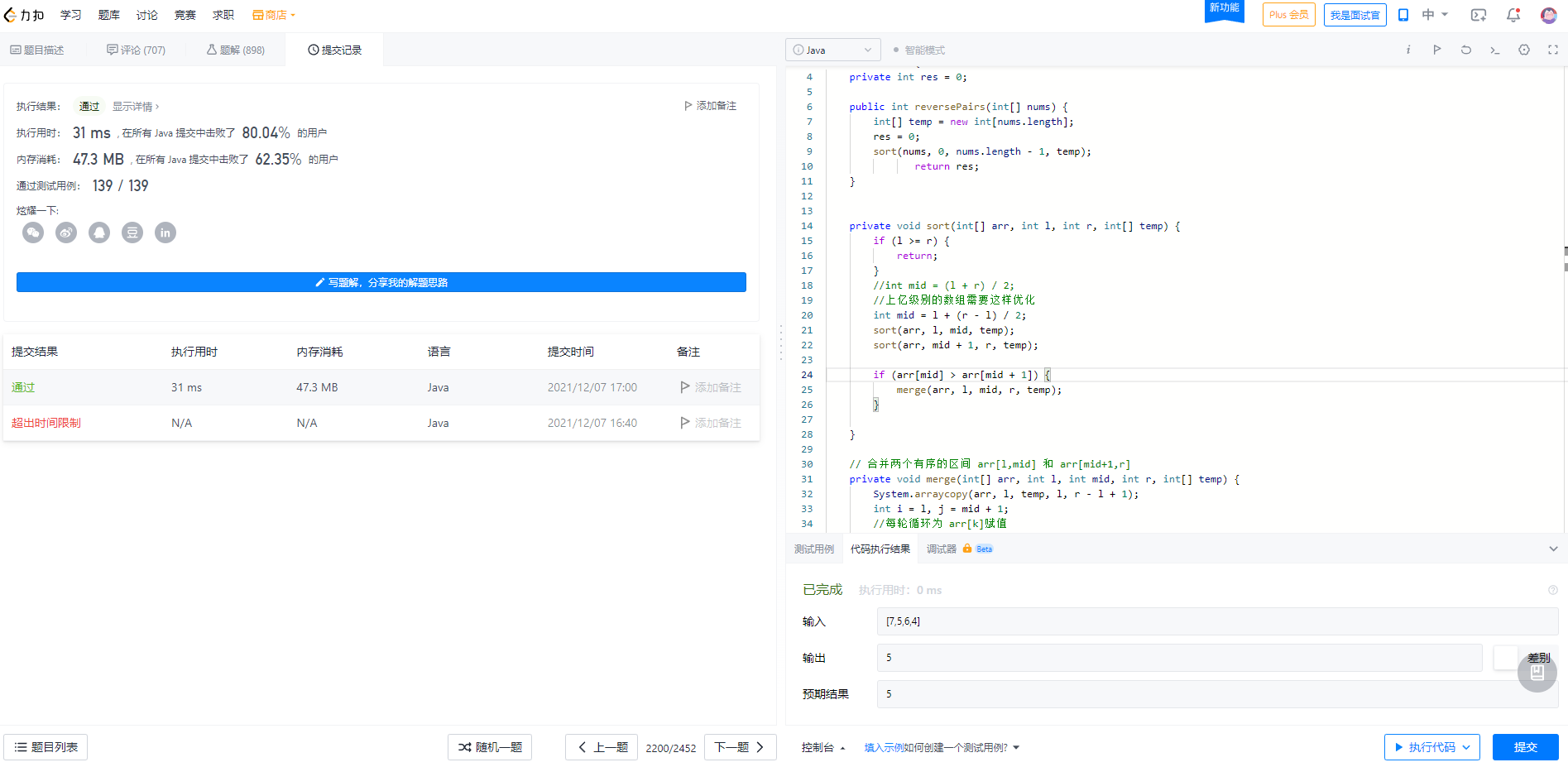
Task: Toggle 智能模式 smart mode
Action: pos(918,50)
